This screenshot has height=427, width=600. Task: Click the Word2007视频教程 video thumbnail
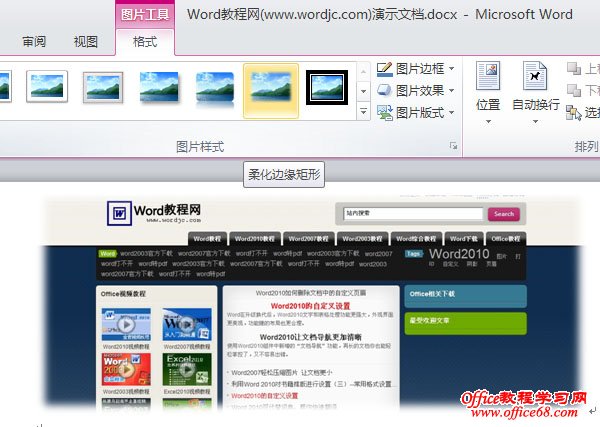click(x=187, y=324)
